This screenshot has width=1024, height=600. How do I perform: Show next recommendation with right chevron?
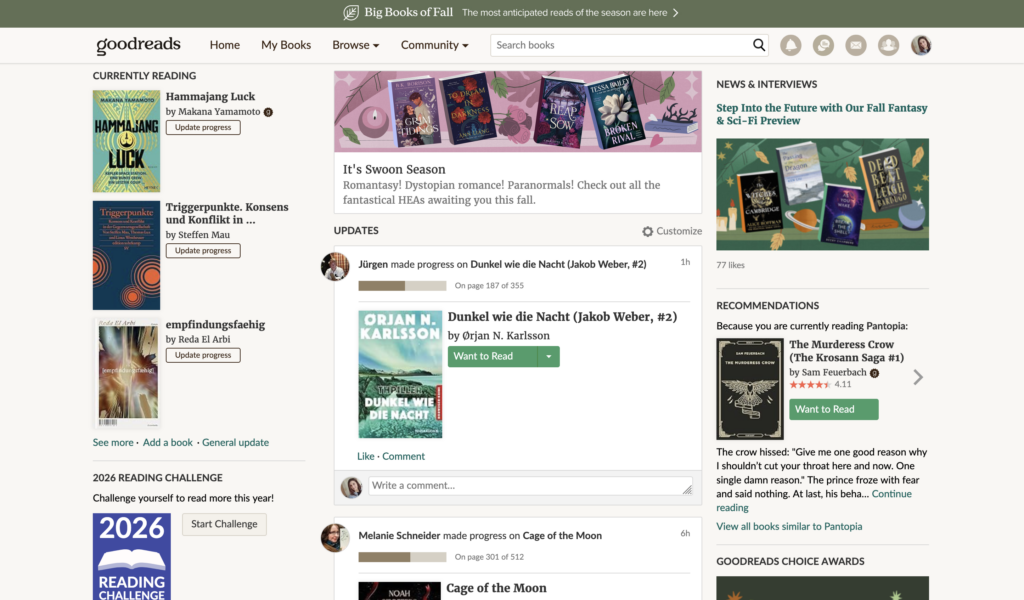pyautogui.click(x=918, y=377)
